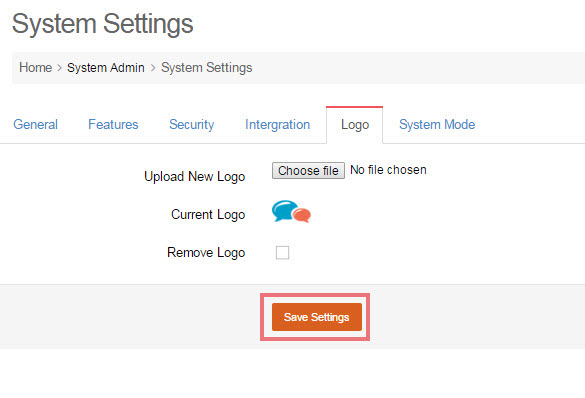Click the System Settings page heading
Viewport: 585px width, 398px height.
[103, 24]
